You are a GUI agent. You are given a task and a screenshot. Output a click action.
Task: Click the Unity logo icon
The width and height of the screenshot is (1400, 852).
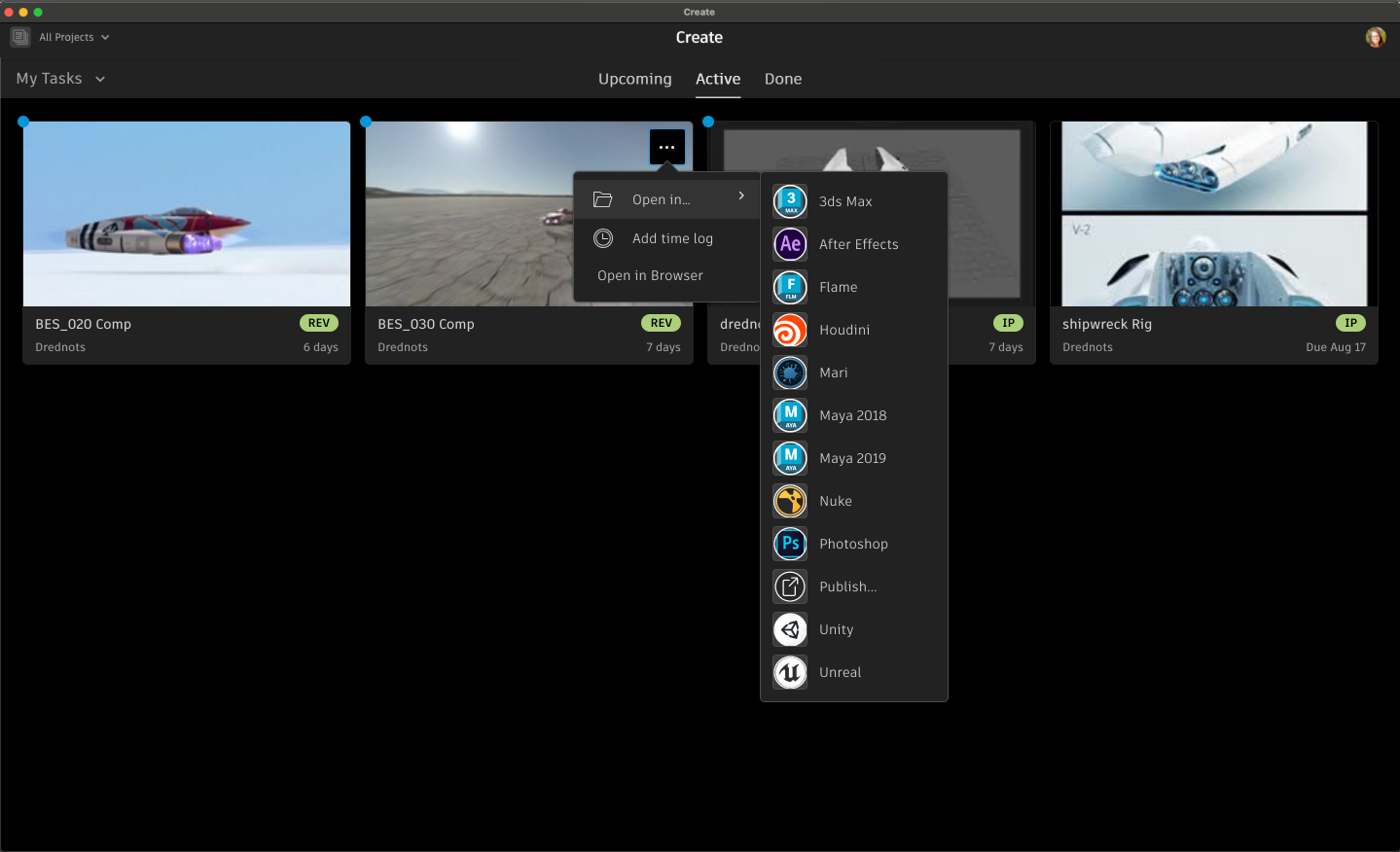point(790,629)
